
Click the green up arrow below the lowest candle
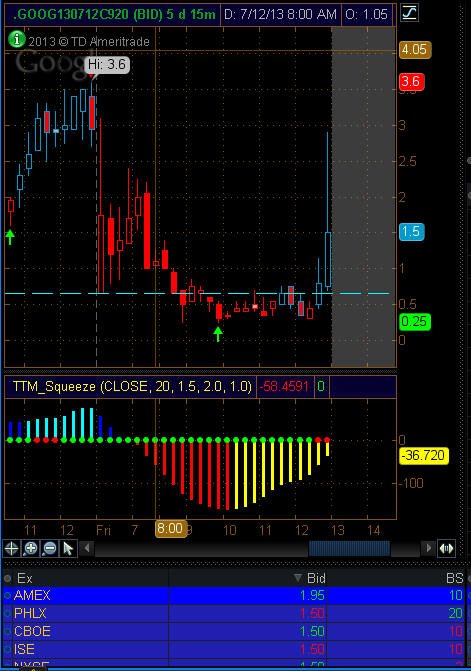coord(218,334)
